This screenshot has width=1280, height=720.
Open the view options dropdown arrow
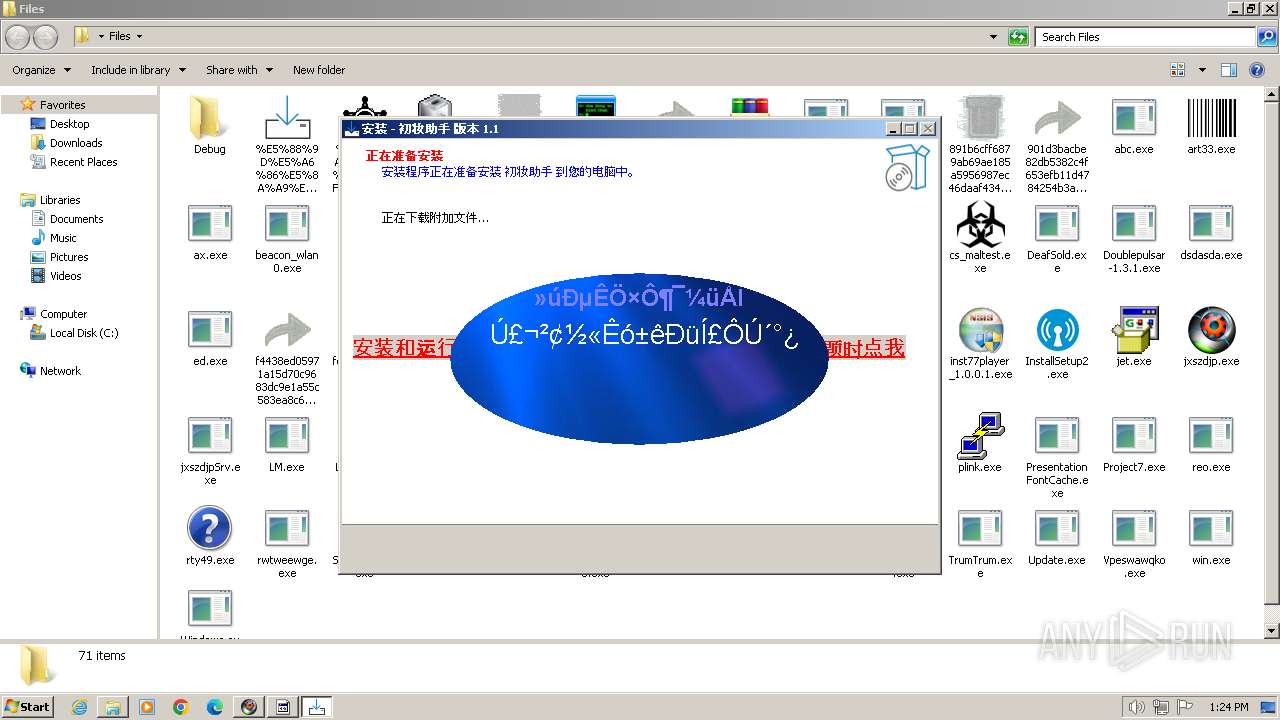tap(1202, 70)
